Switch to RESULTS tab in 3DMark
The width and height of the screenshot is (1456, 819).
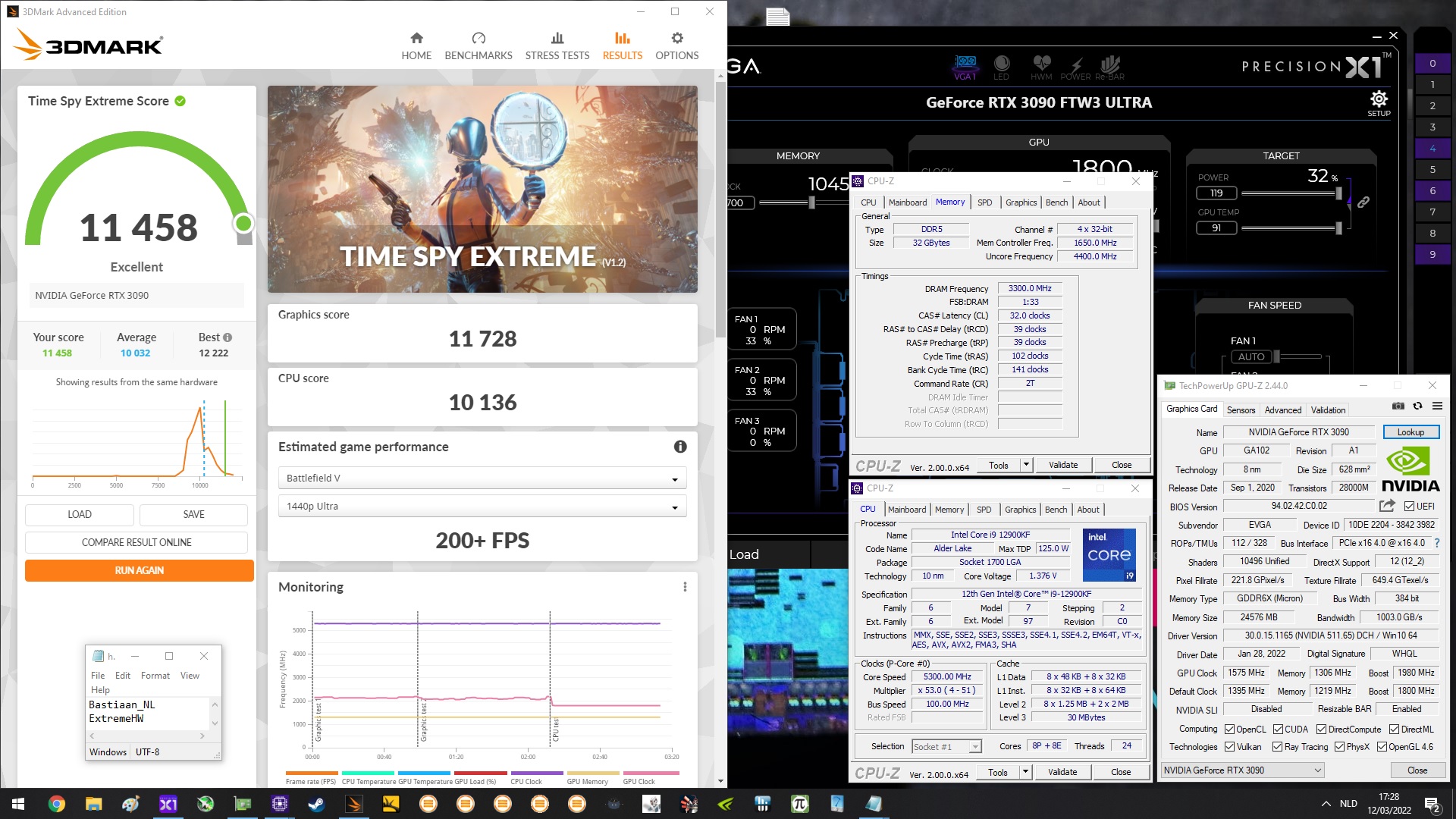pos(622,46)
